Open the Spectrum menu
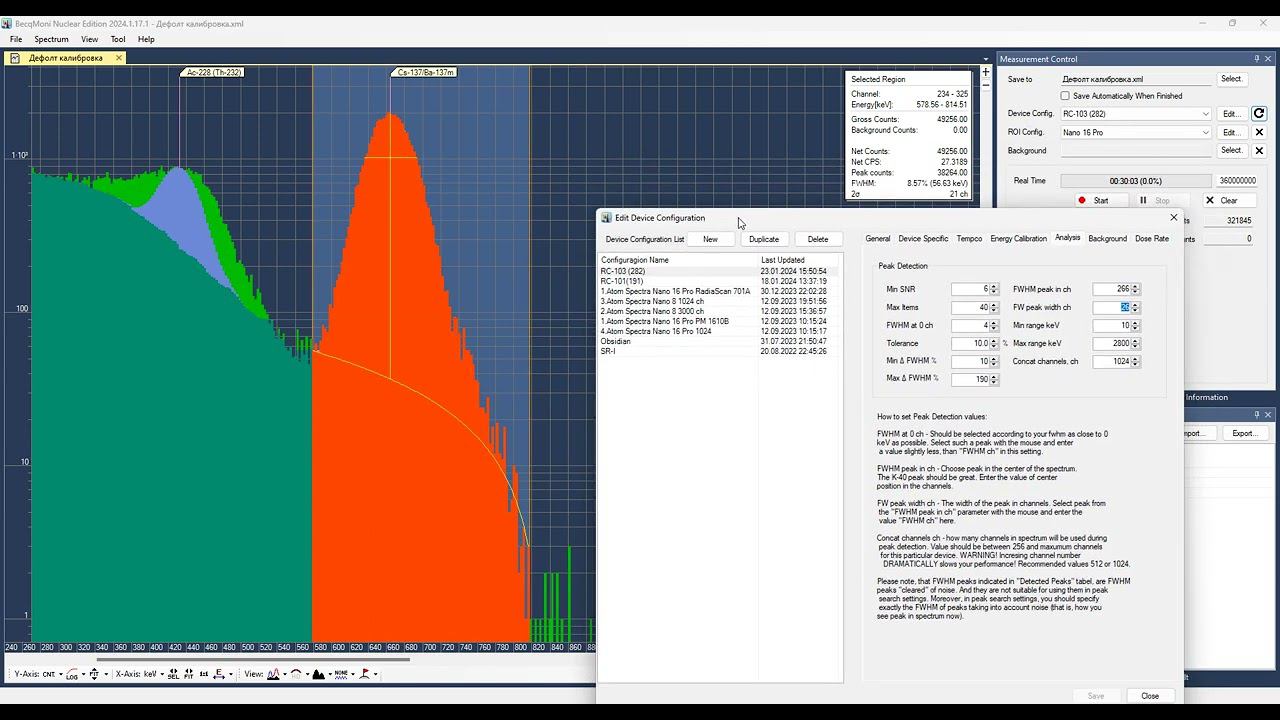 pyautogui.click(x=51, y=39)
